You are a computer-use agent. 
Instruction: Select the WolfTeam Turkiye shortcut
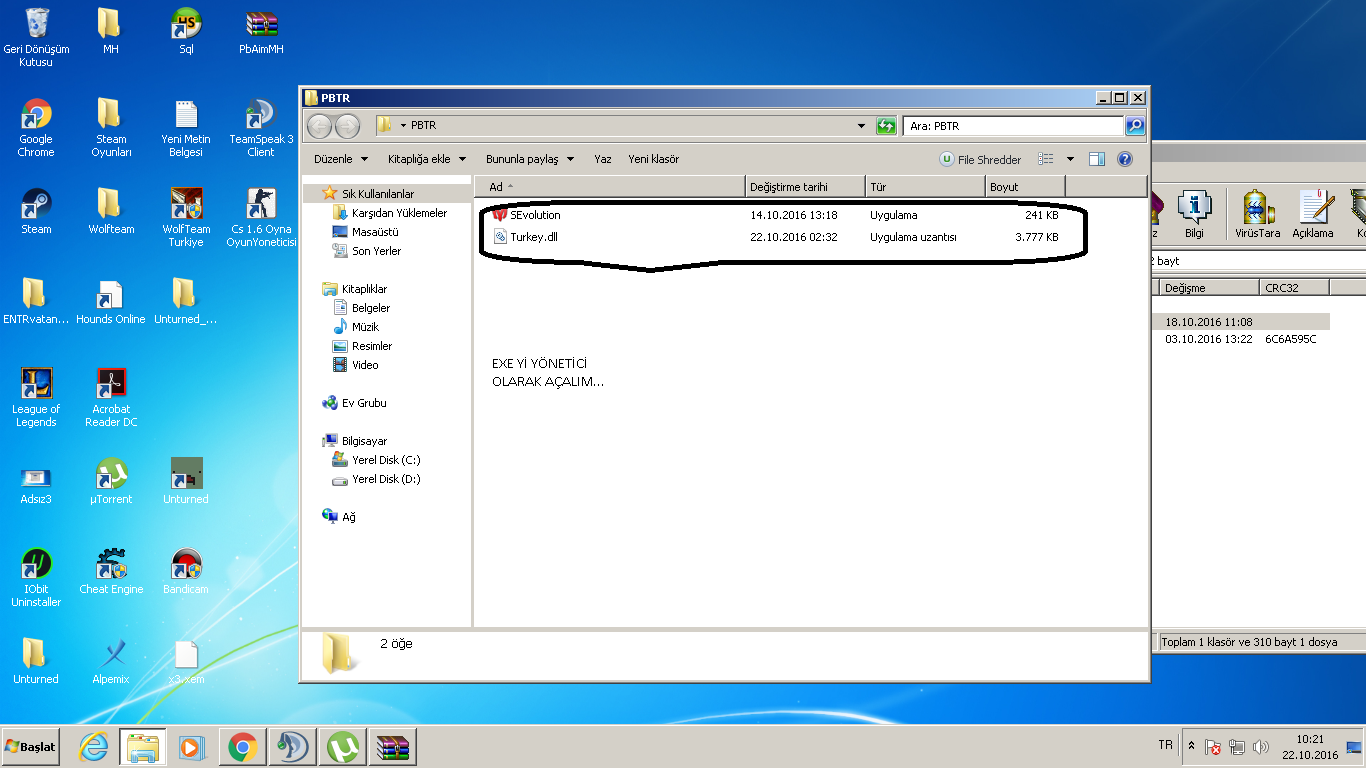pos(186,217)
